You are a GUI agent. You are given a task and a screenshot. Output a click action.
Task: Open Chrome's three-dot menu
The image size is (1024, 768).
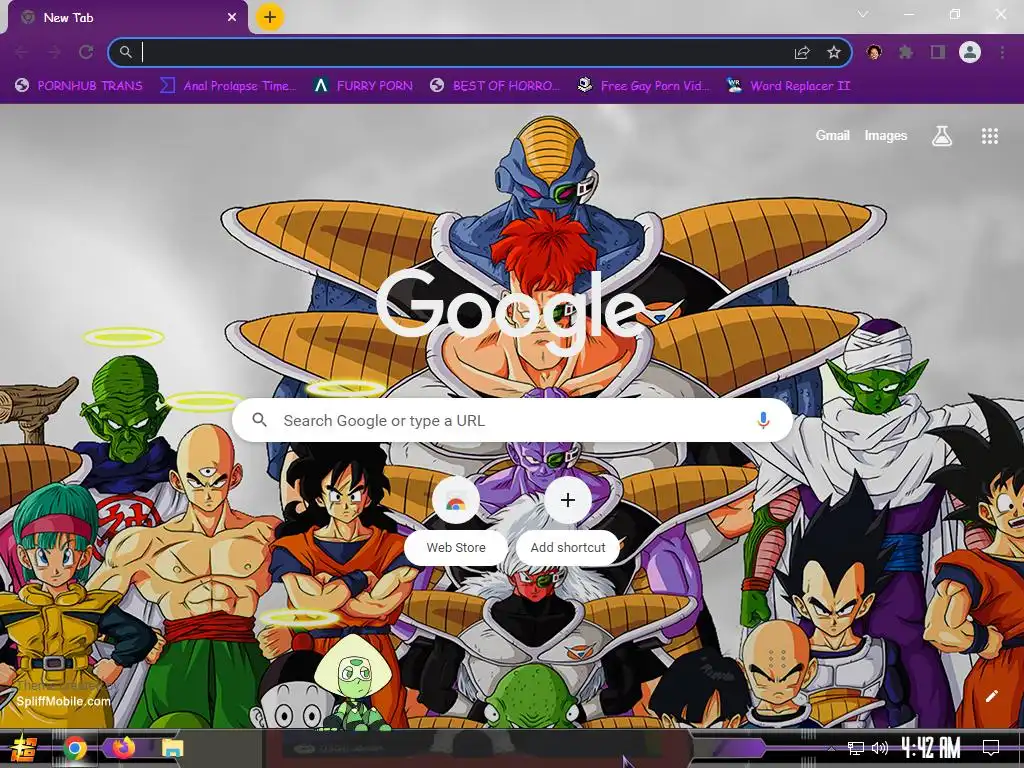tap(1002, 52)
